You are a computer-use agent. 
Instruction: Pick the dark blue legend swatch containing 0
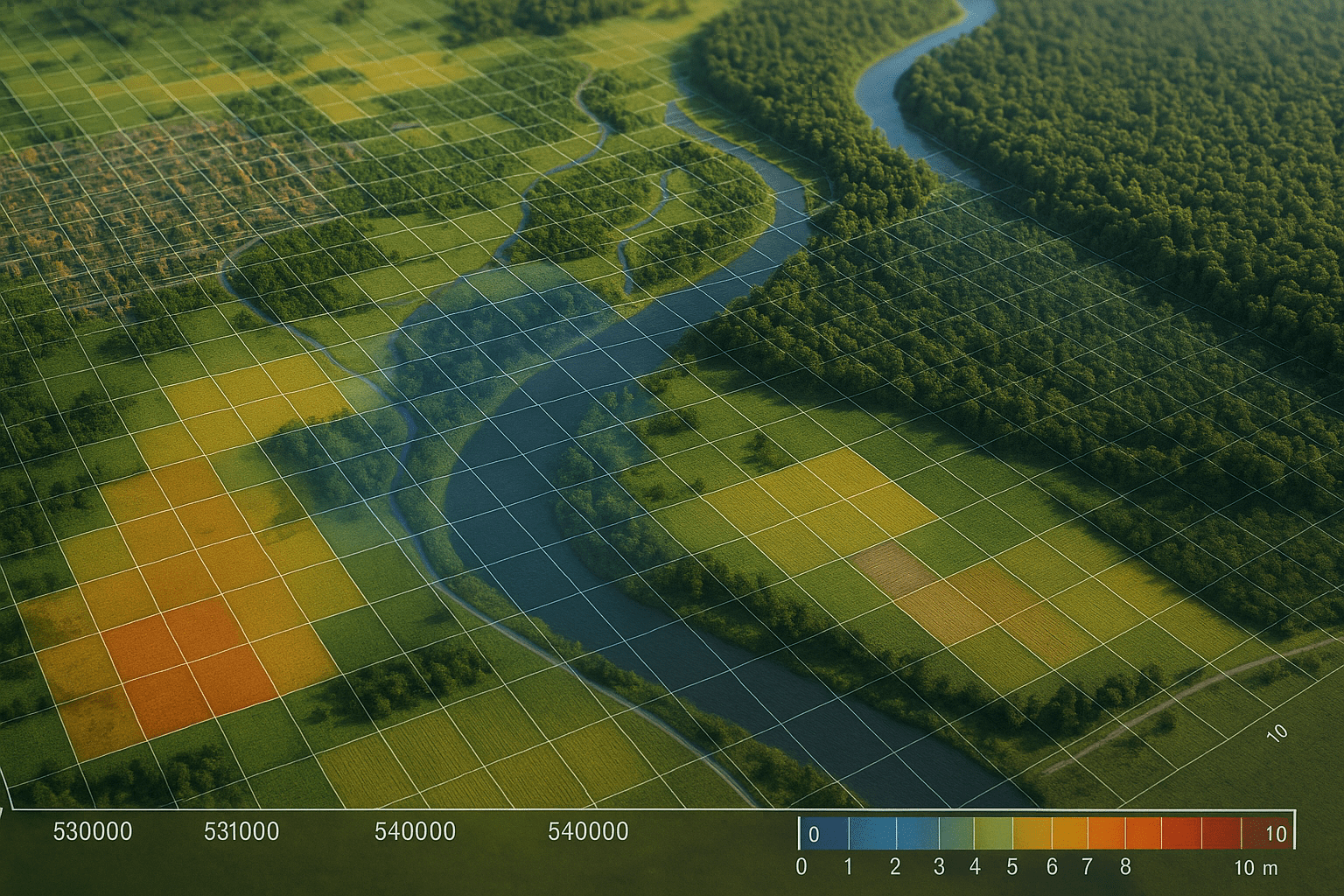[x=824, y=833]
